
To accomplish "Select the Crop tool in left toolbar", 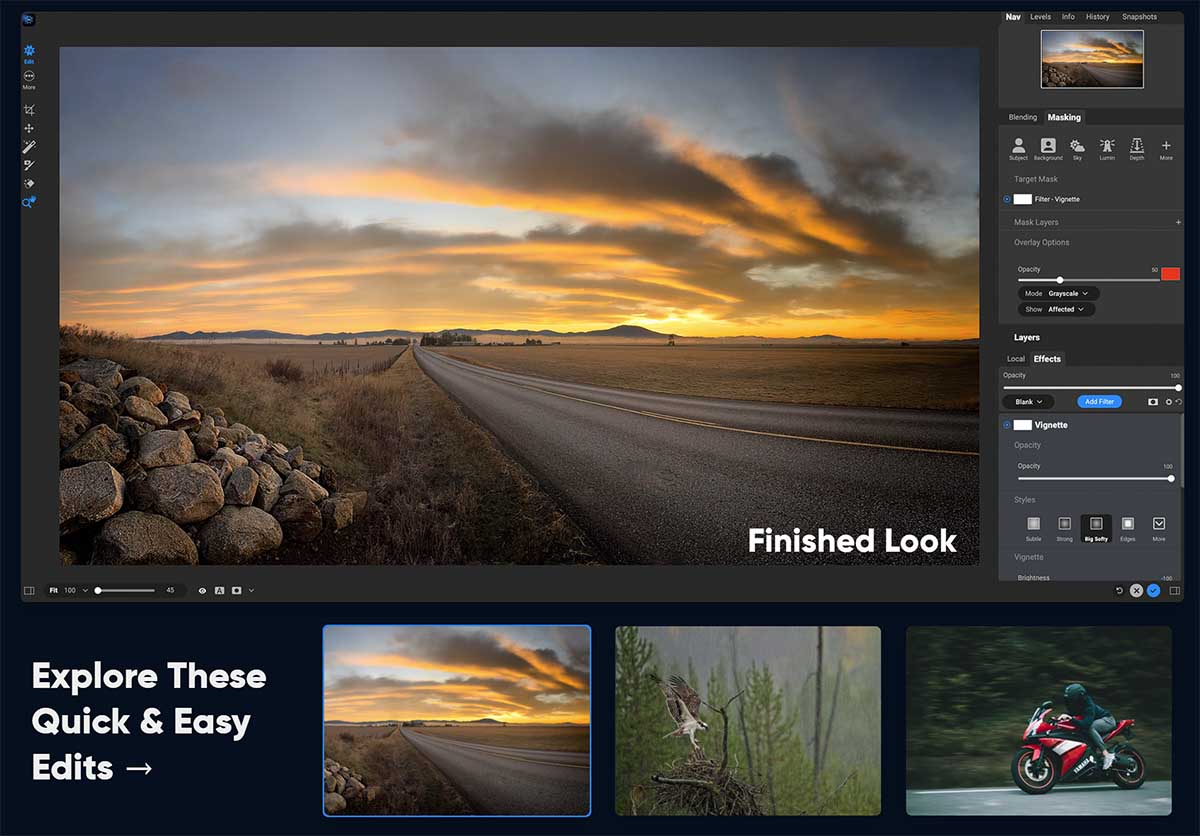I will (x=29, y=110).
